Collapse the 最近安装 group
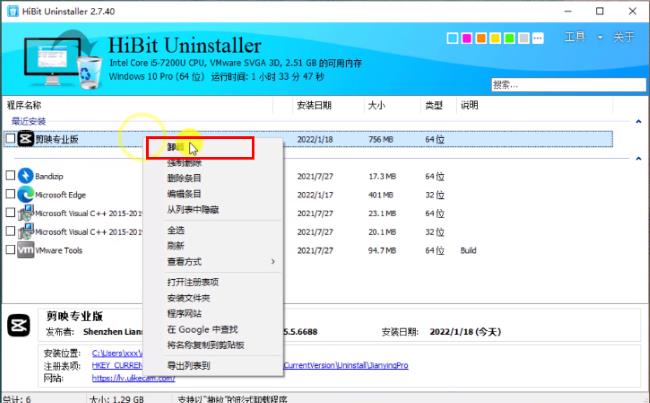This screenshot has height=403, width=650. (638, 121)
